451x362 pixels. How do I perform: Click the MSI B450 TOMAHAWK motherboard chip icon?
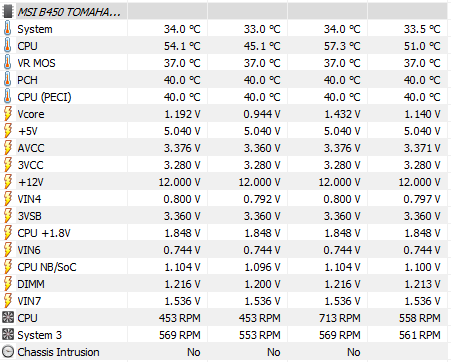(7, 12)
